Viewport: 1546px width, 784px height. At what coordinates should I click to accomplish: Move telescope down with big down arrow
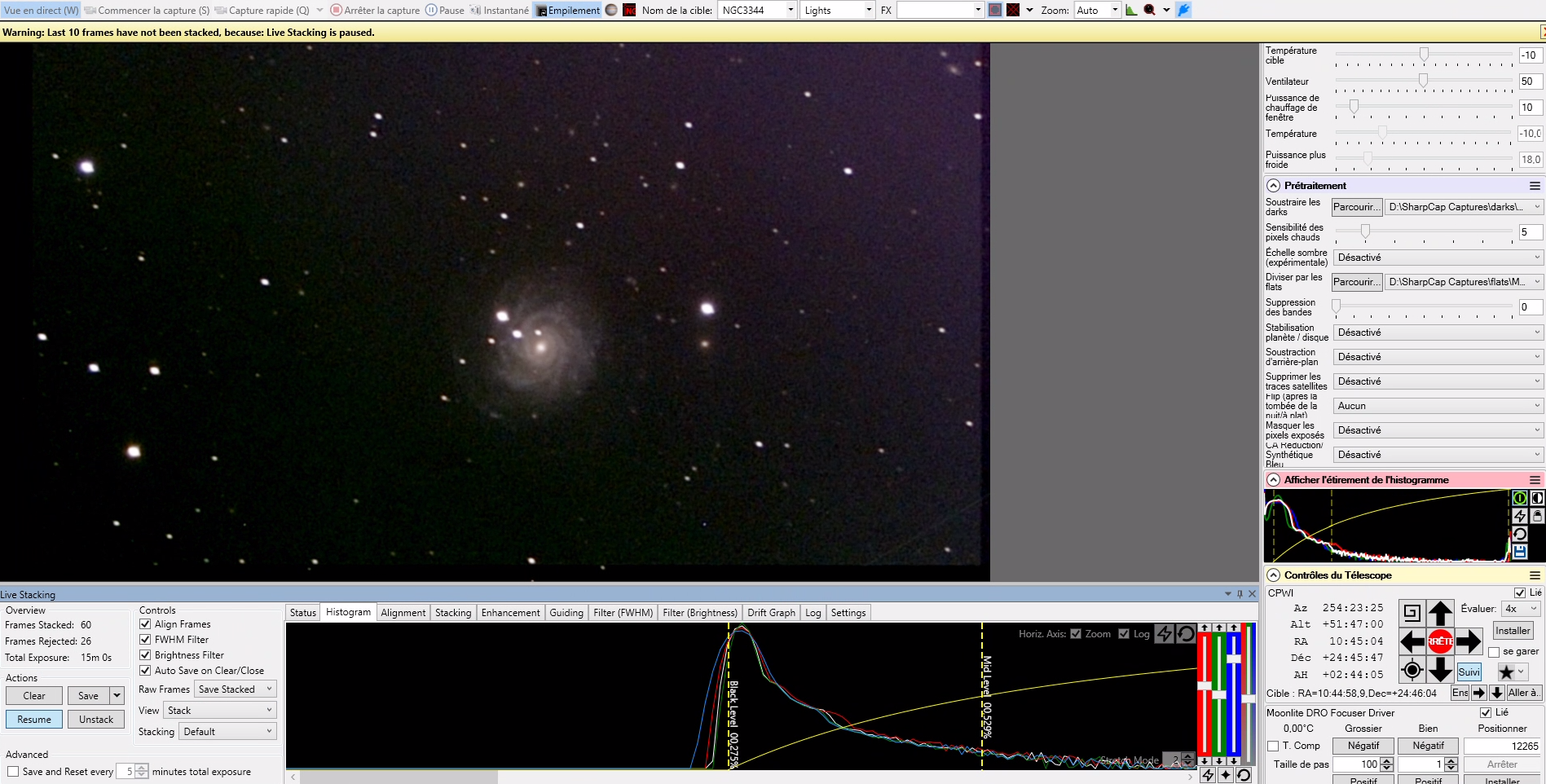click(1440, 670)
